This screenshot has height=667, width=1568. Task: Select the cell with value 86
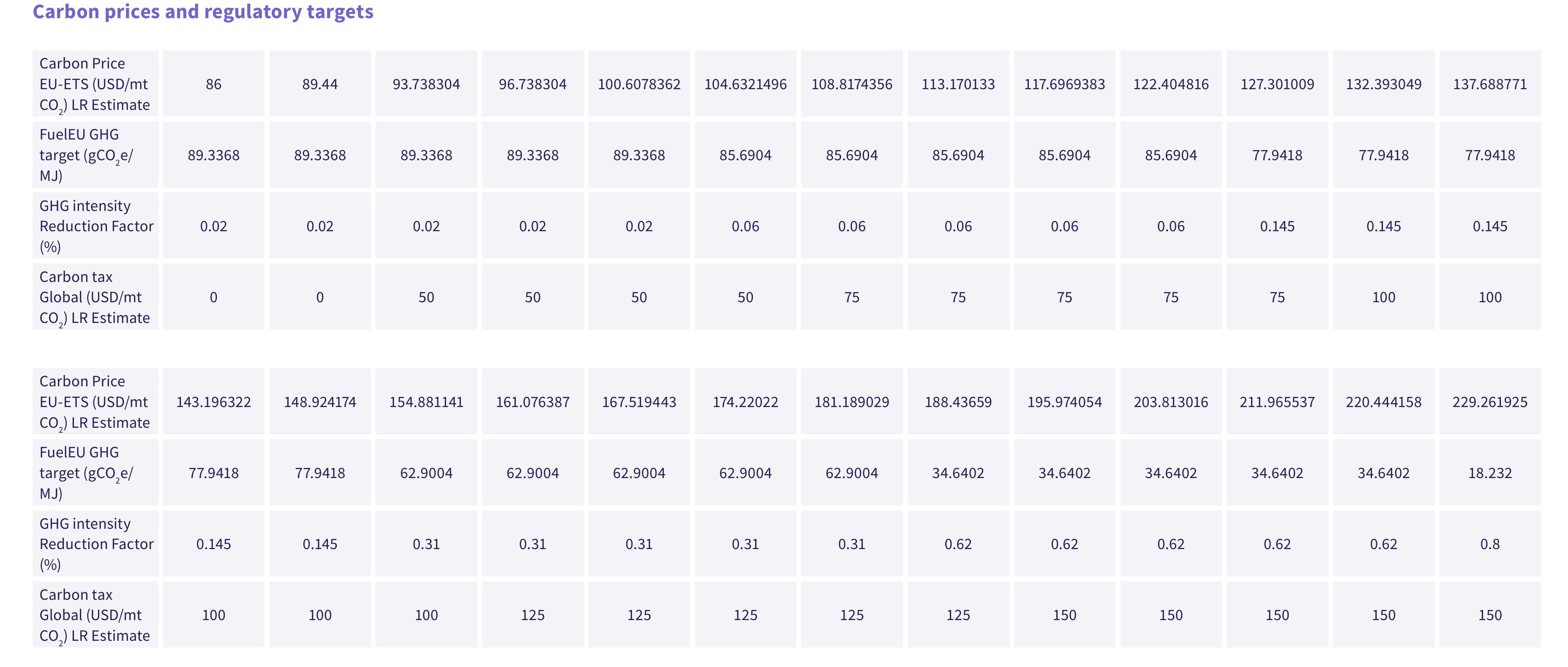pos(214,84)
